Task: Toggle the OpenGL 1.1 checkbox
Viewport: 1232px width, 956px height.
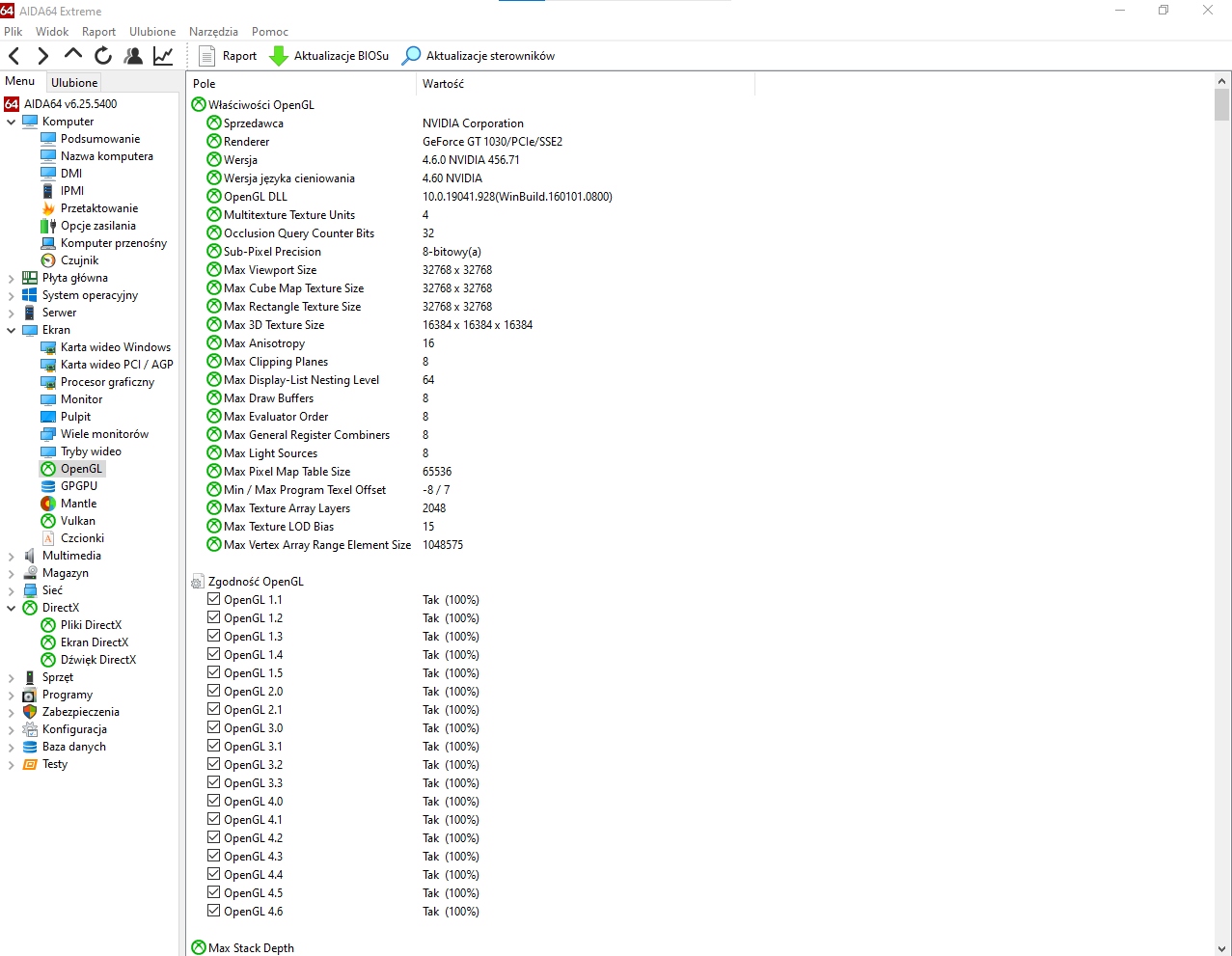Action: coord(214,599)
